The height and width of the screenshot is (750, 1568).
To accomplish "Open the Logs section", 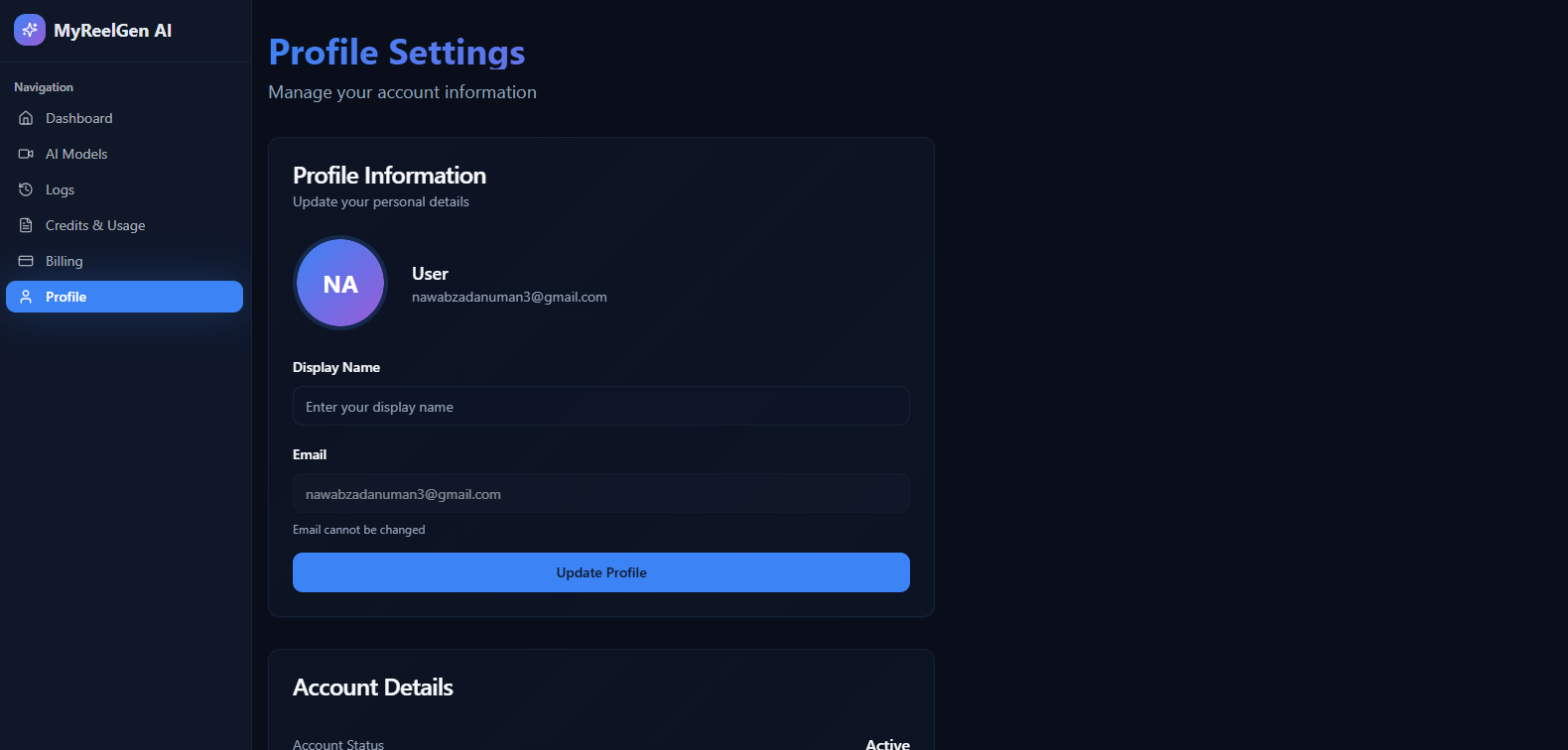I will click(124, 189).
